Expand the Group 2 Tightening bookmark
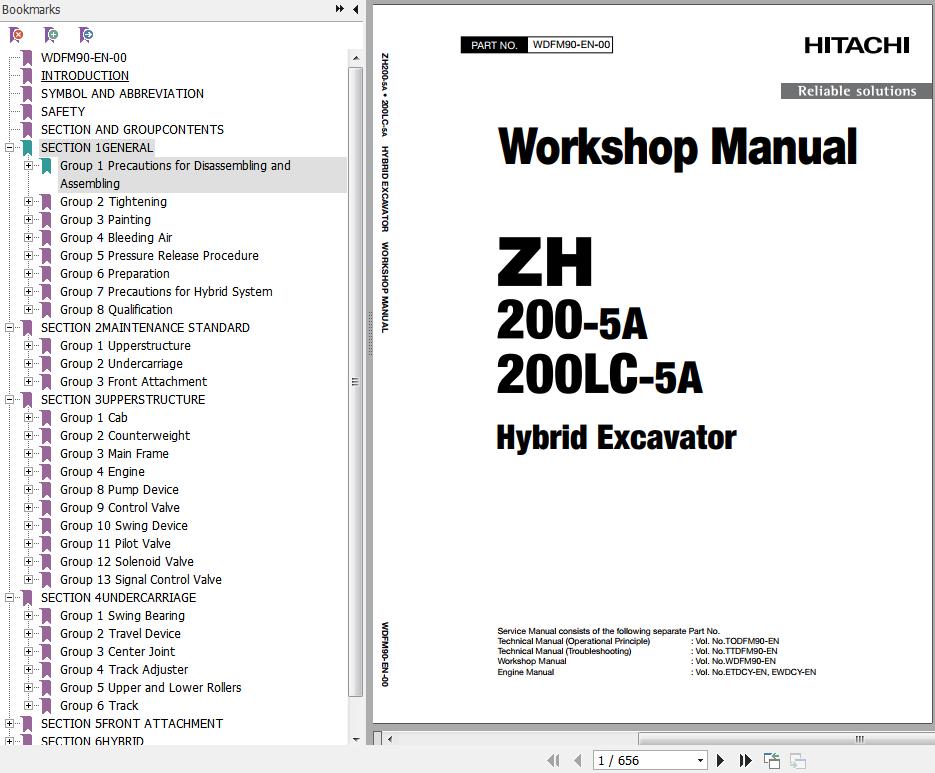This screenshot has width=935, height=773. pos(28,202)
